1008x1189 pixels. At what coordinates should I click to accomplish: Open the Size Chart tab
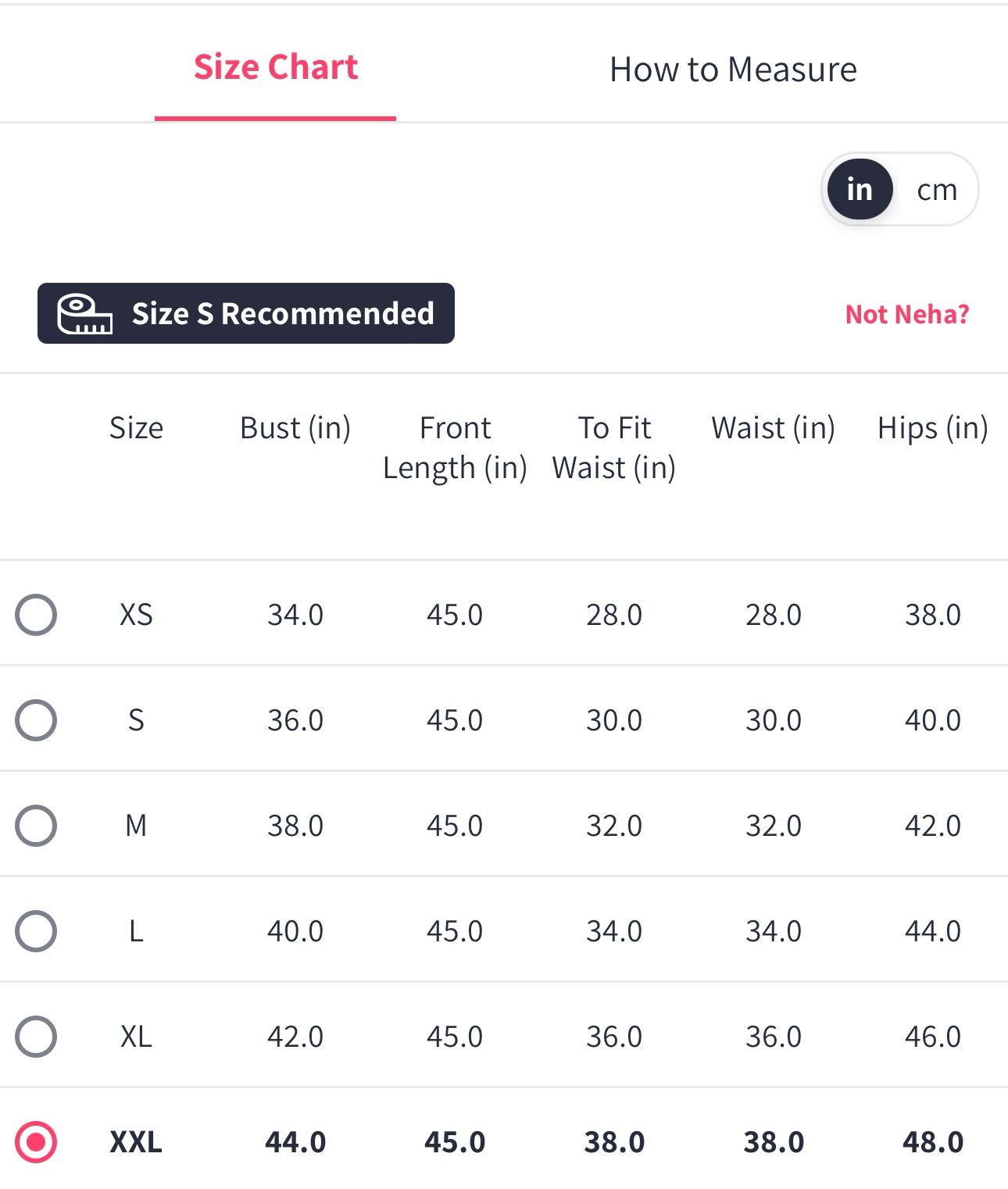pyautogui.click(x=275, y=68)
